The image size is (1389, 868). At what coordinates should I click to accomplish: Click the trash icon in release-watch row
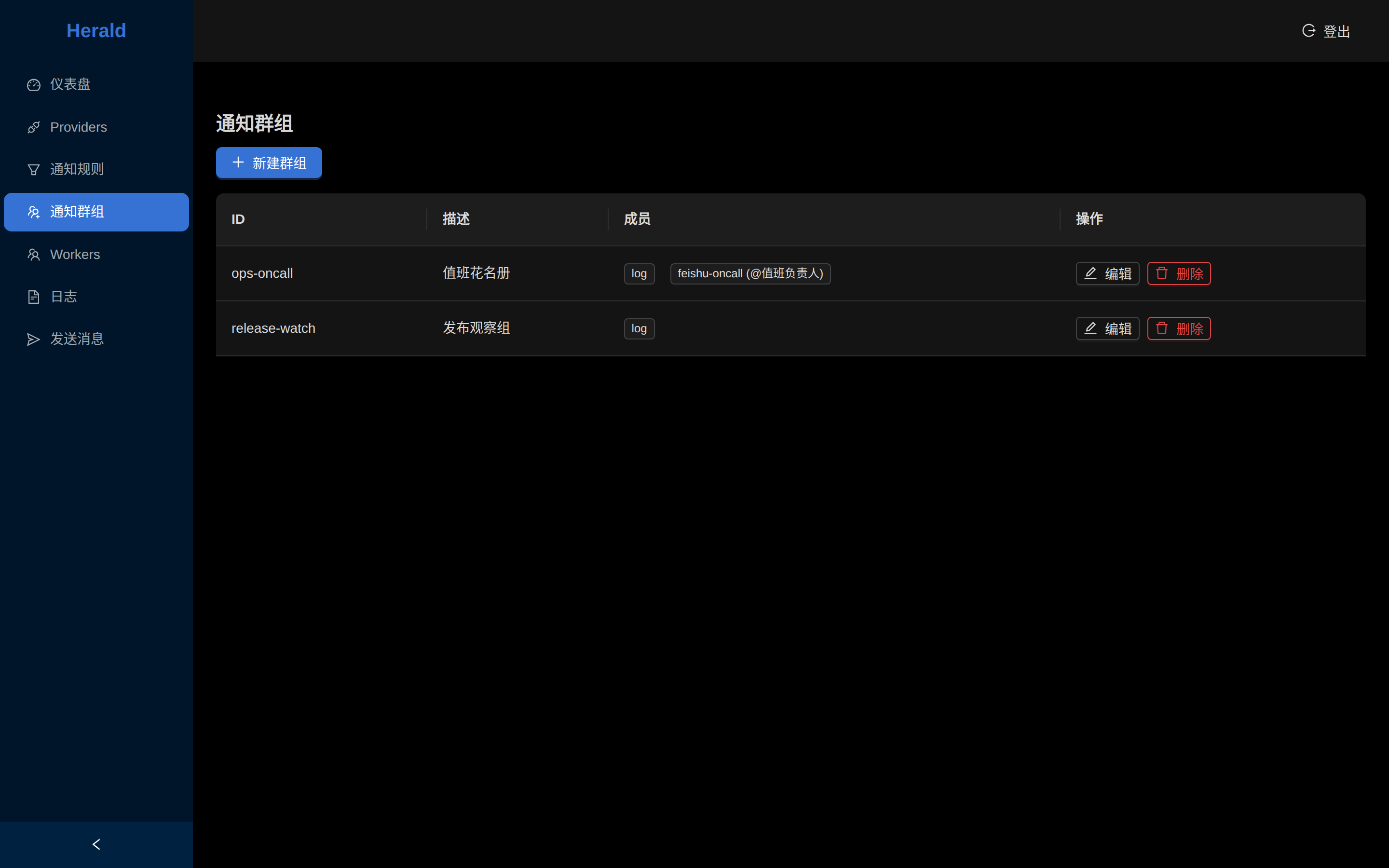(x=1162, y=328)
